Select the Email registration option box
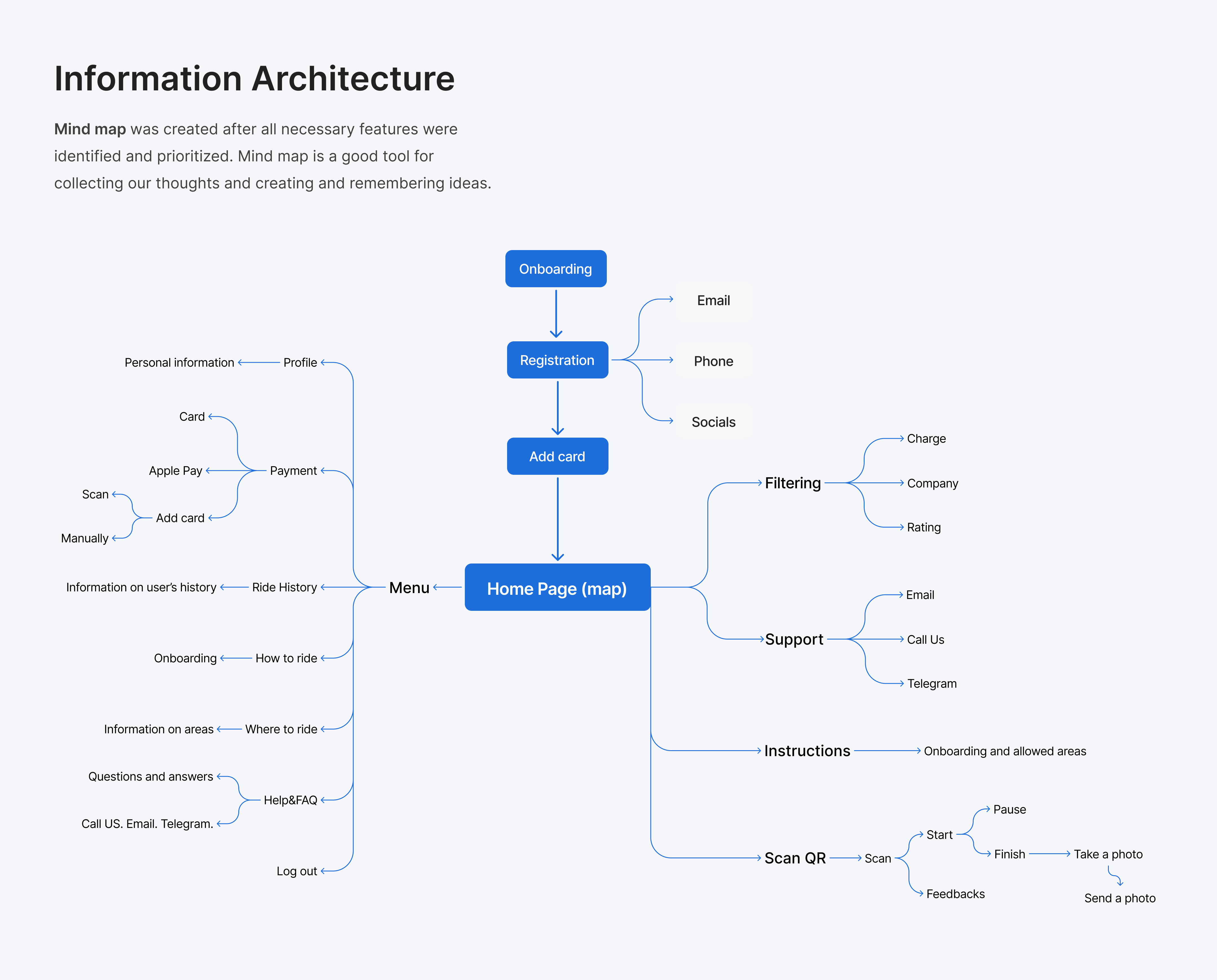This screenshot has width=1217, height=980. tap(713, 301)
